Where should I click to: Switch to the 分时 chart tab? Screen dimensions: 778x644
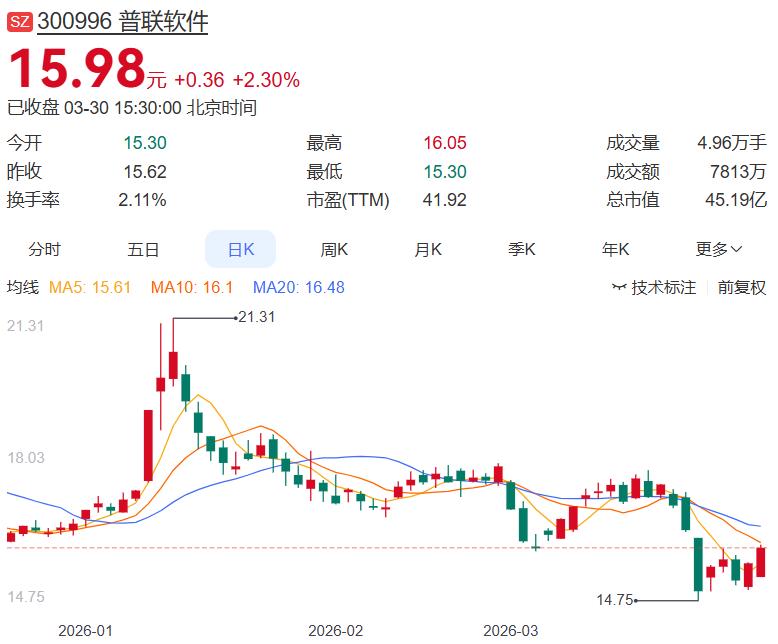pos(45,249)
